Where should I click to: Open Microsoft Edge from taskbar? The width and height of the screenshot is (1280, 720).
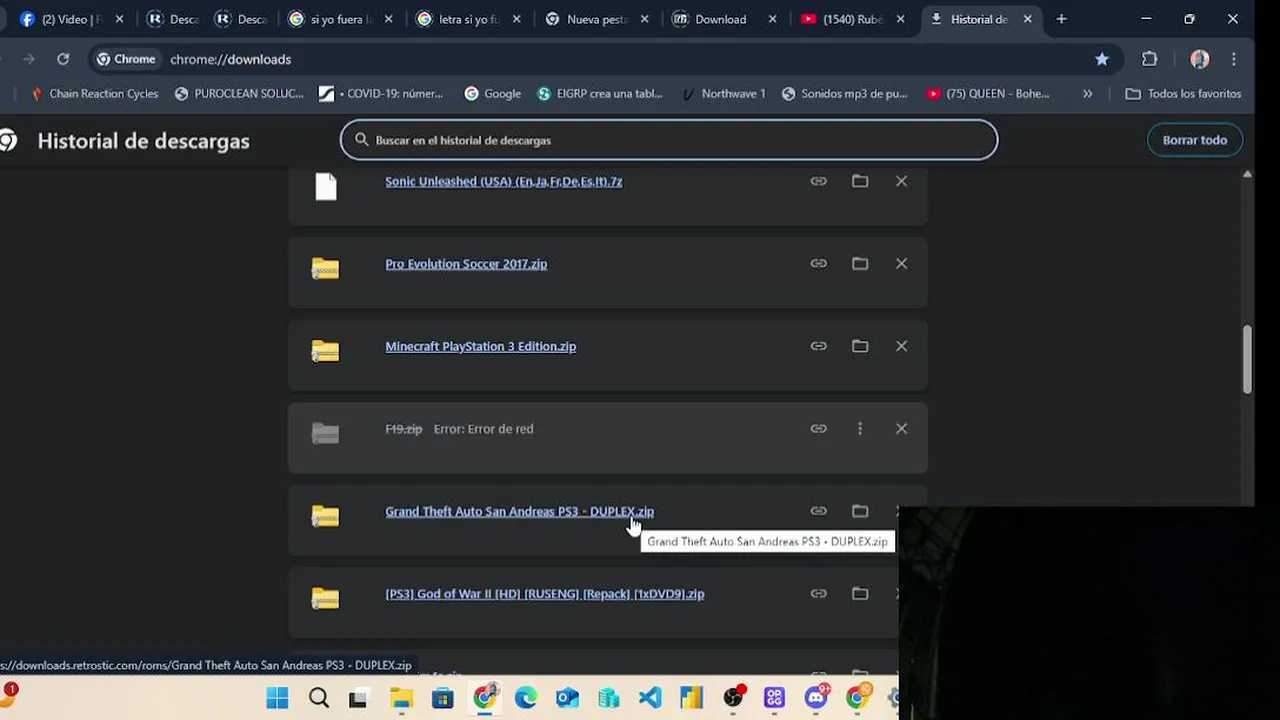(526, 698)
